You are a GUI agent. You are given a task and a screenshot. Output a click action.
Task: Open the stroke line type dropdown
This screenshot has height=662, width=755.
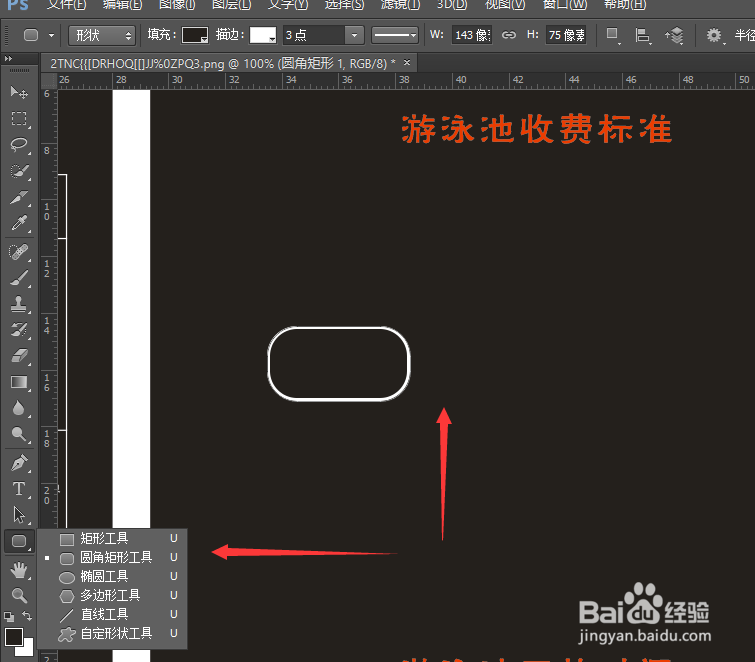[395, 35]
